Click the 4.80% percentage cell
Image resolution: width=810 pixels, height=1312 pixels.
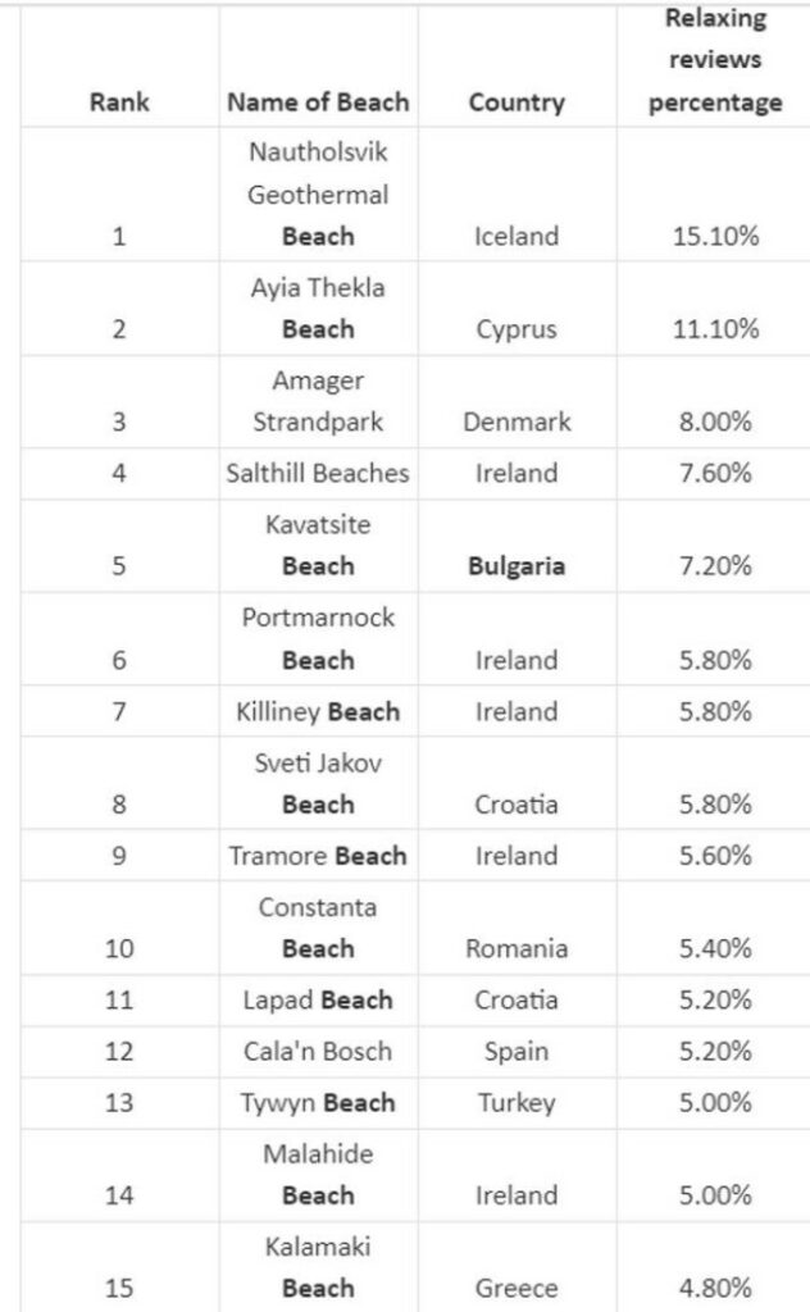pyautogui.click(x=715, y=1288)
